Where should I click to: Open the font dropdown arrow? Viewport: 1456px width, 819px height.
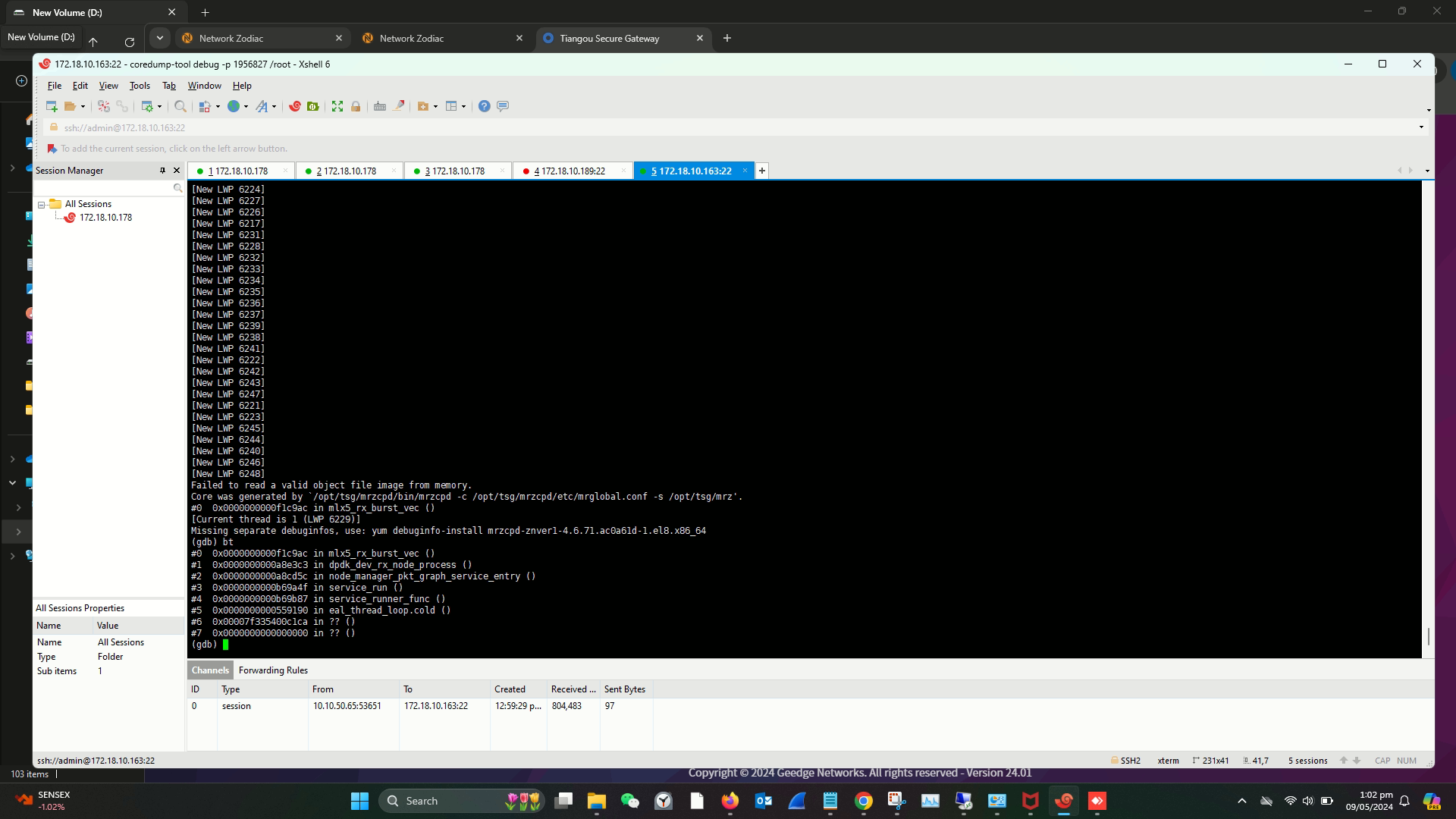tap(274, 107)
